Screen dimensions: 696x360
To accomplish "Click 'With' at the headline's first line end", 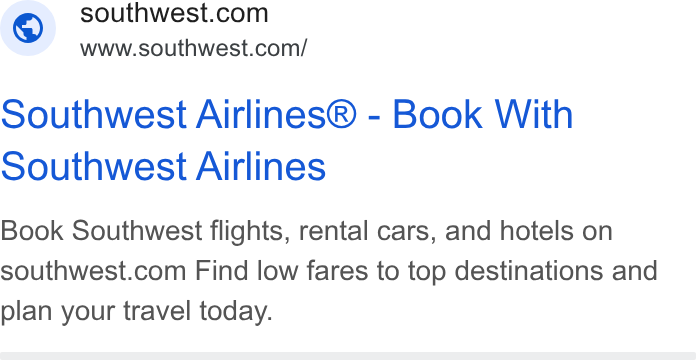I will pyautogui.click(x=534, y=115).
